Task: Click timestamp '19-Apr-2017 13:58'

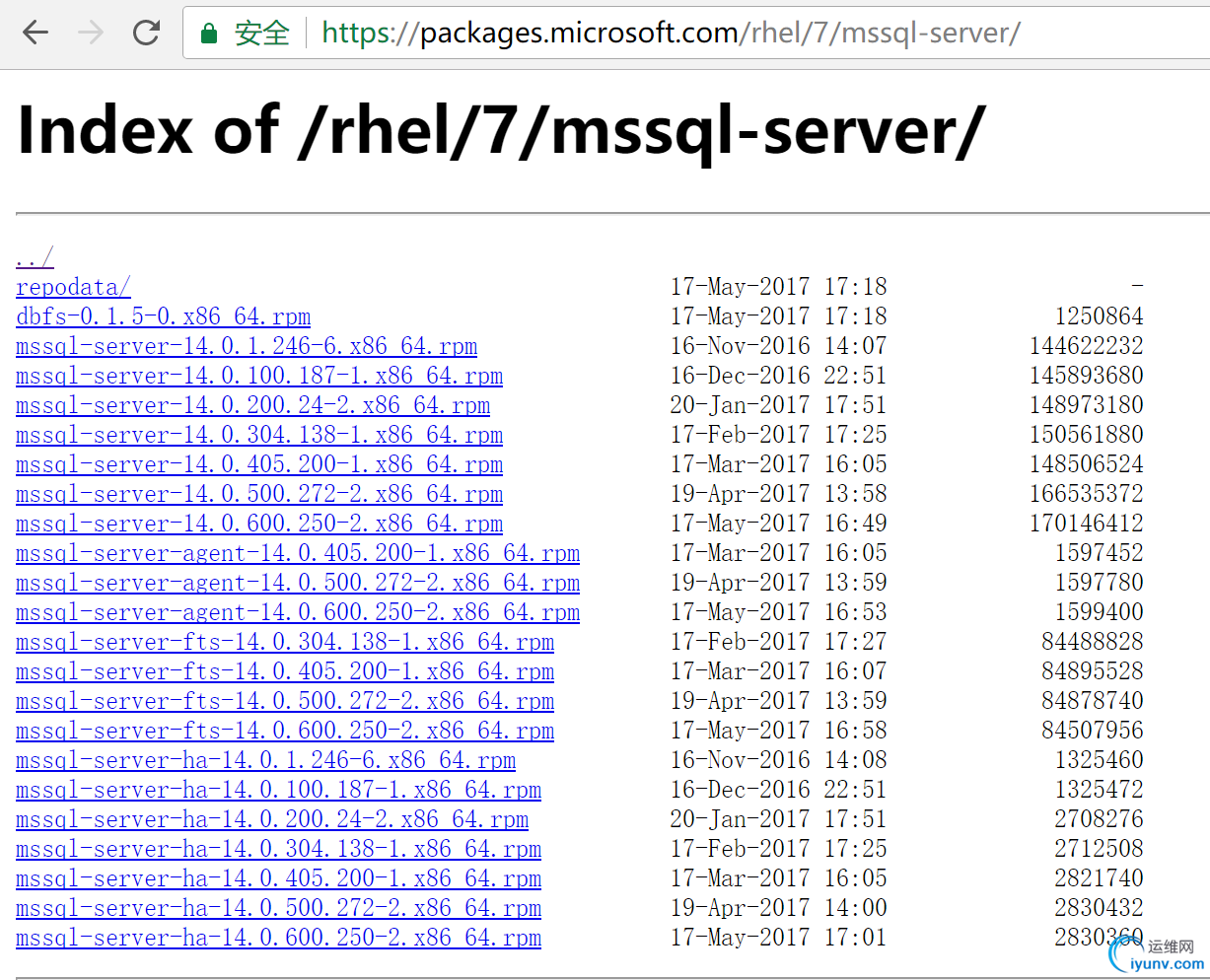Action: [x=779, y=494]
